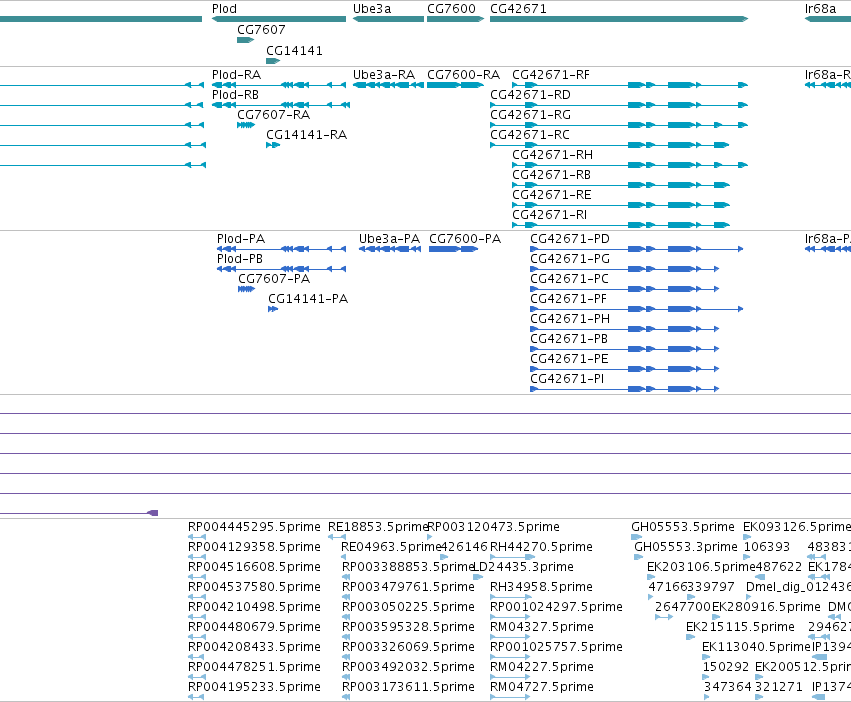
Task: Select the RP004537580.5prime EST label
Action: (254, 587)
